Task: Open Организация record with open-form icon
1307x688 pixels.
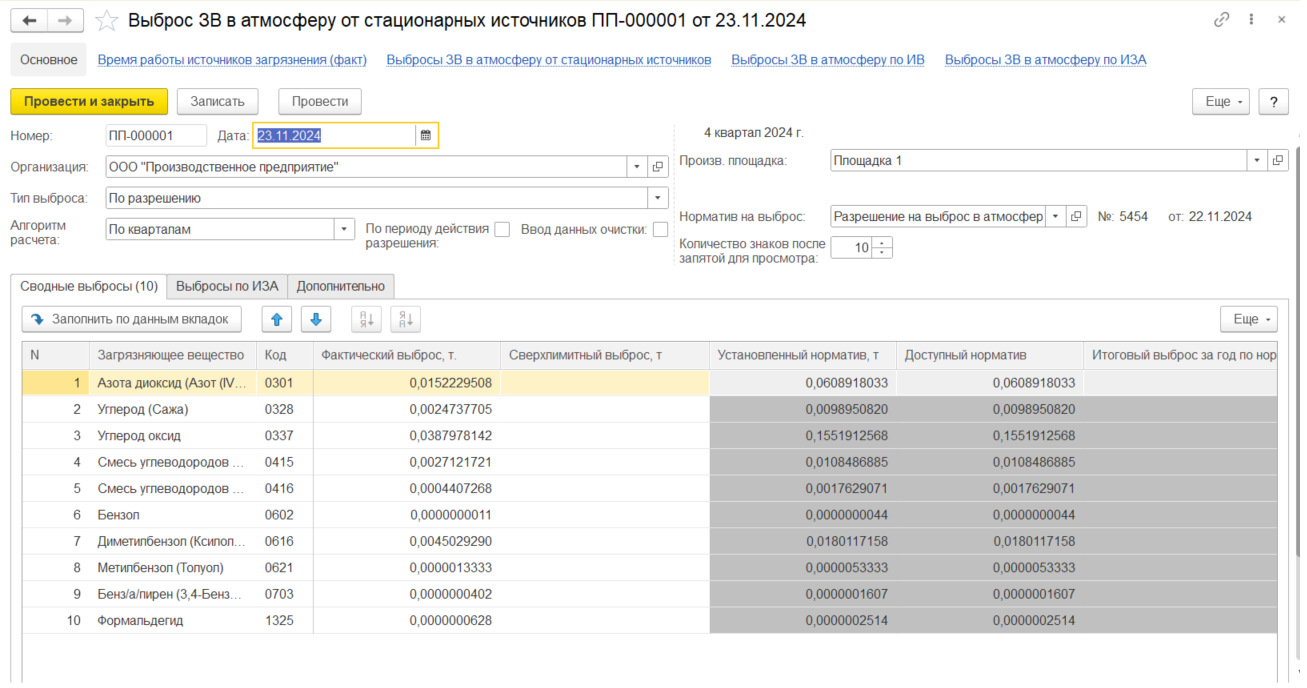Action: 658,167
